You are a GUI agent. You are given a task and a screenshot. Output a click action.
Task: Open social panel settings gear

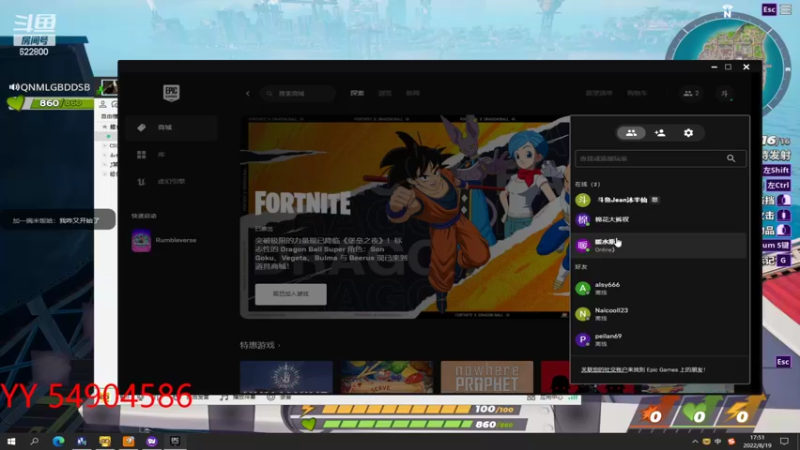coord(688,133)
